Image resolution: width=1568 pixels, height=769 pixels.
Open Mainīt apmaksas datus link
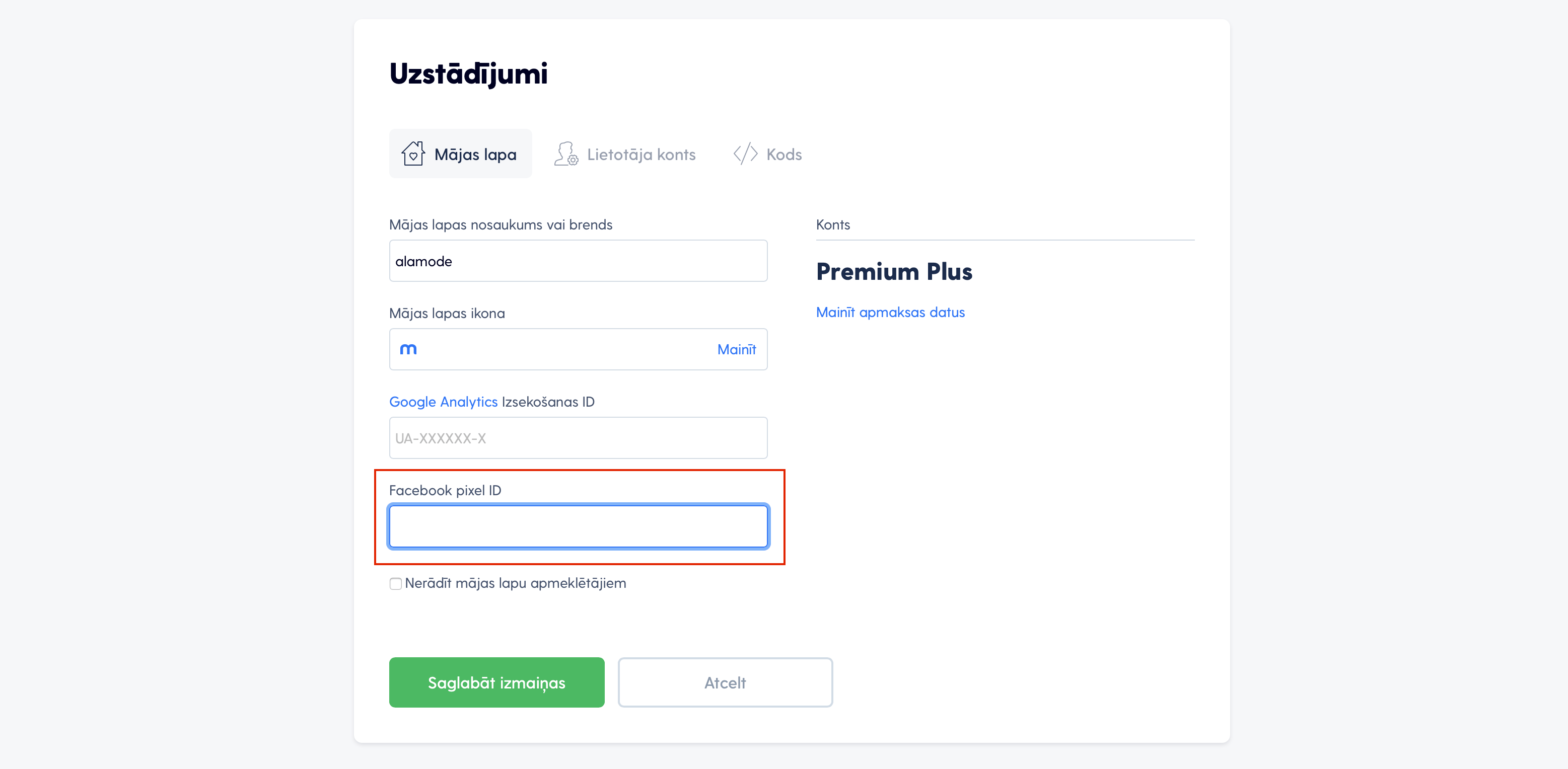click(890, 312)
